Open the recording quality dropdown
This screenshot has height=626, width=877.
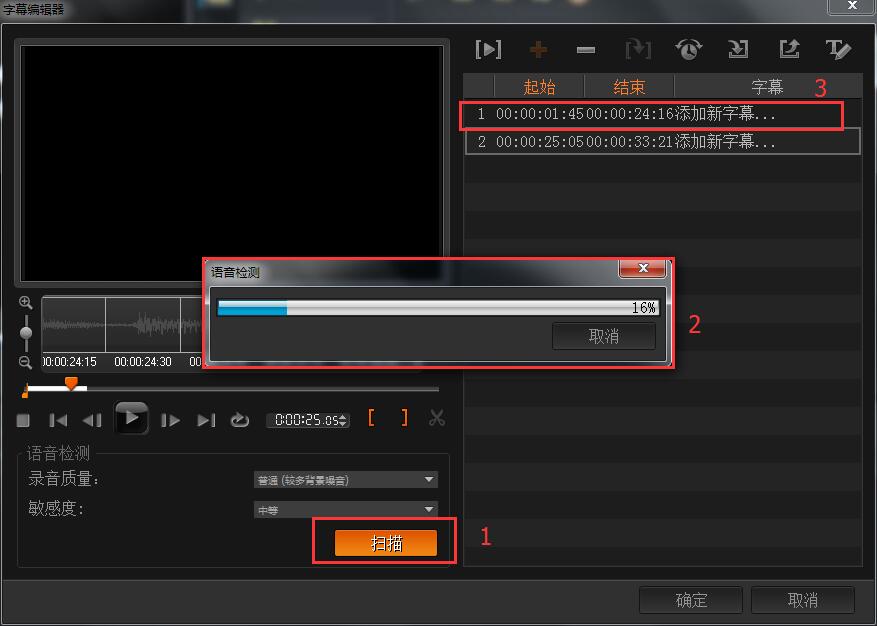click(346, 480)
